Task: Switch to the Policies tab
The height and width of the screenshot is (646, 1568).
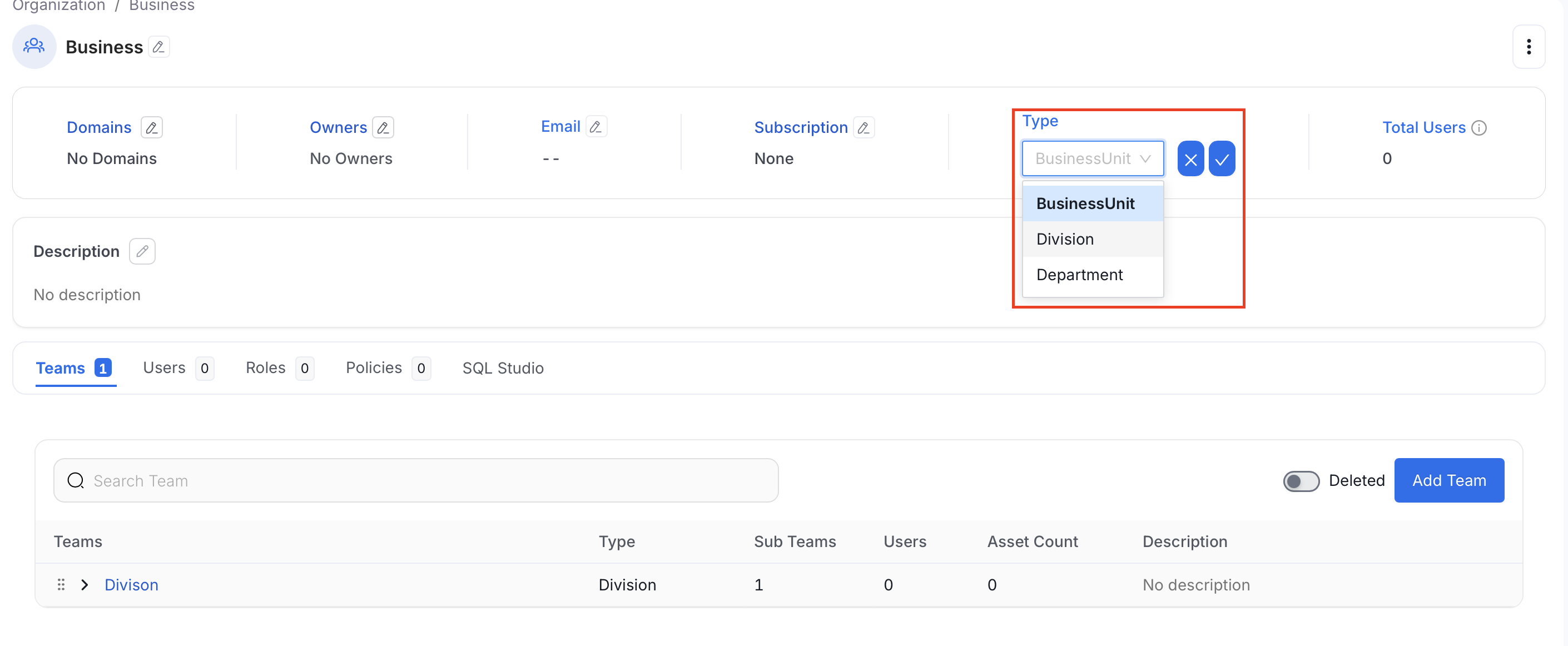Action: tap(388, 369)
